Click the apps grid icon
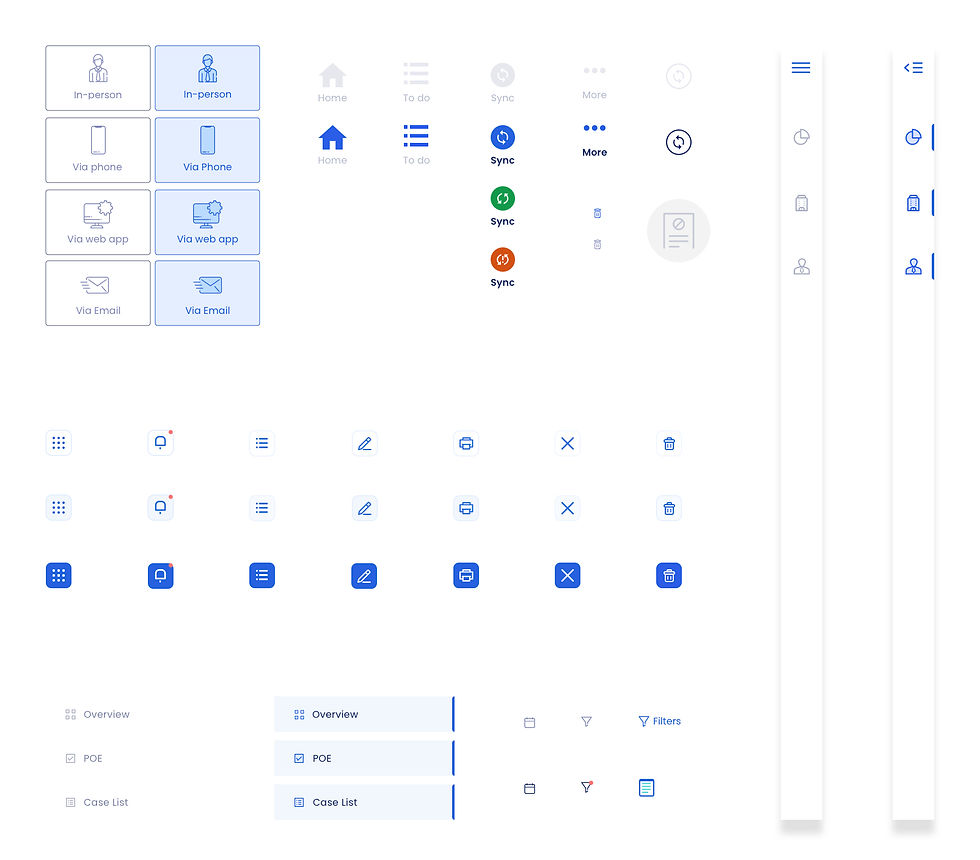 click(58, 443)
